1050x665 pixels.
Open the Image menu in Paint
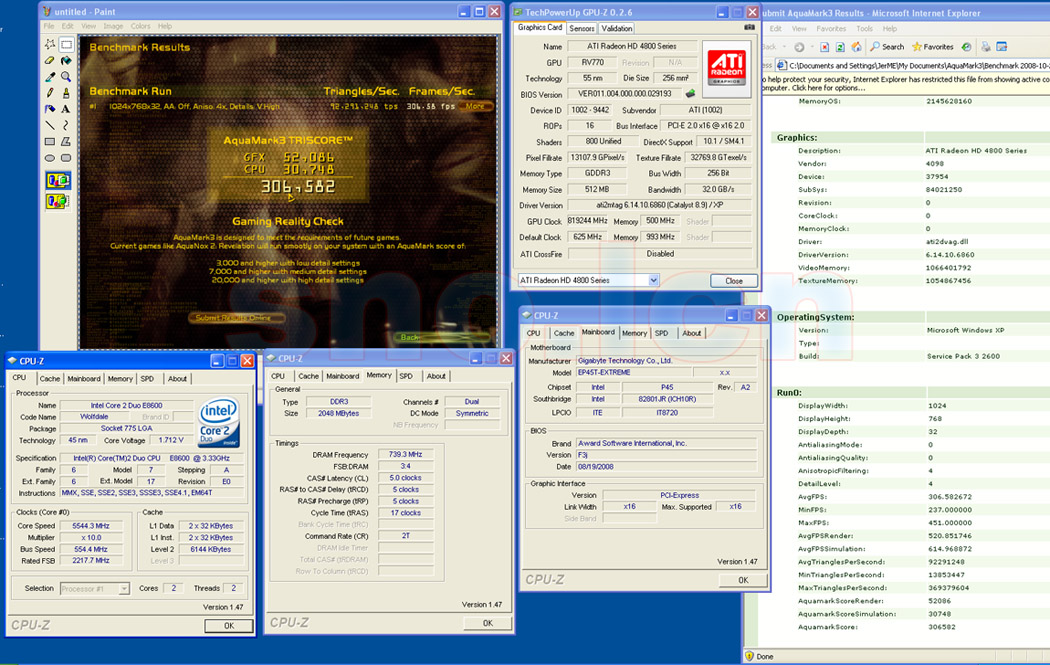coord(113,26)
